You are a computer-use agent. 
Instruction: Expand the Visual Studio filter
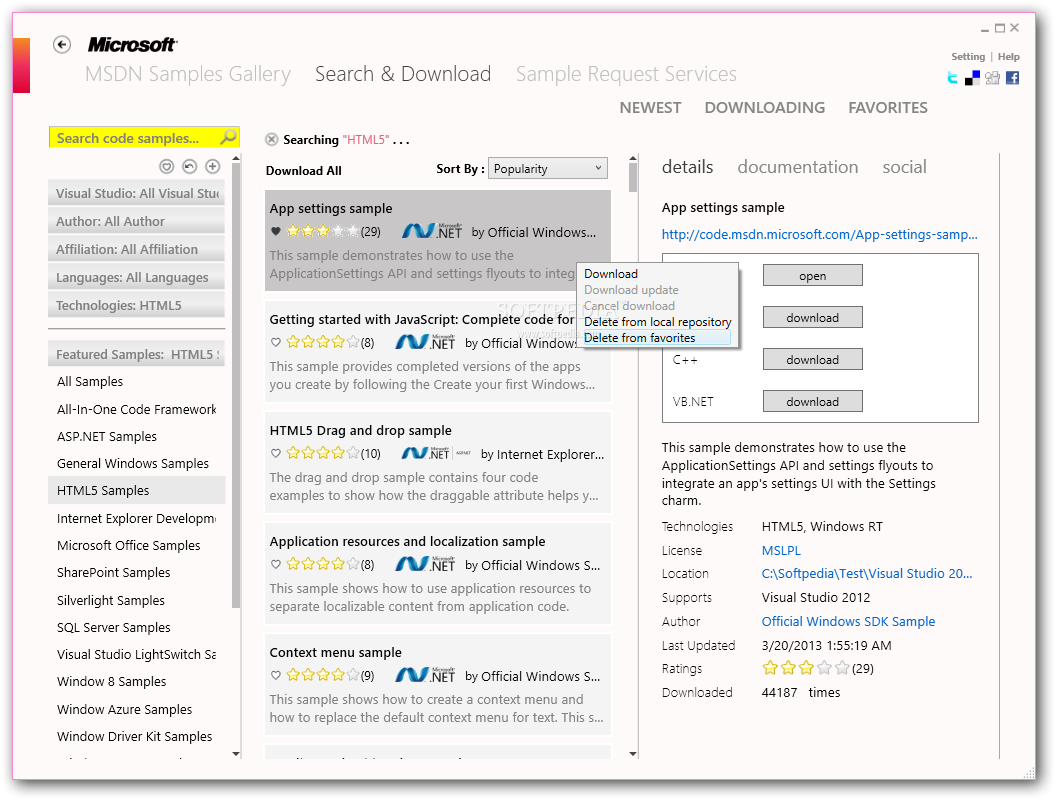coord(137,193)
